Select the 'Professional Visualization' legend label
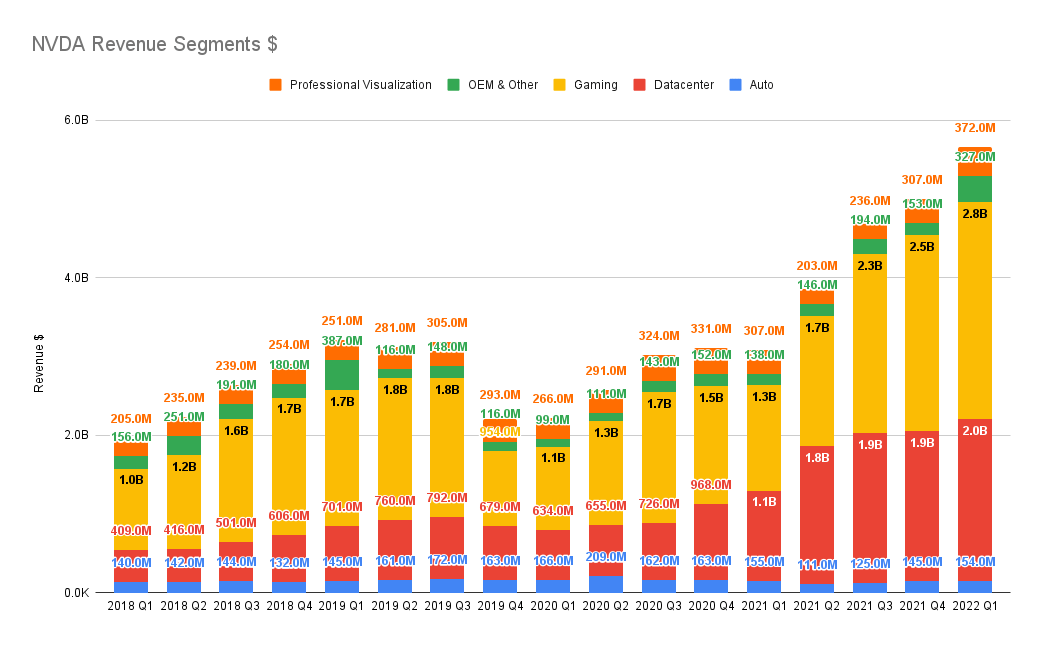 (361, 84)
